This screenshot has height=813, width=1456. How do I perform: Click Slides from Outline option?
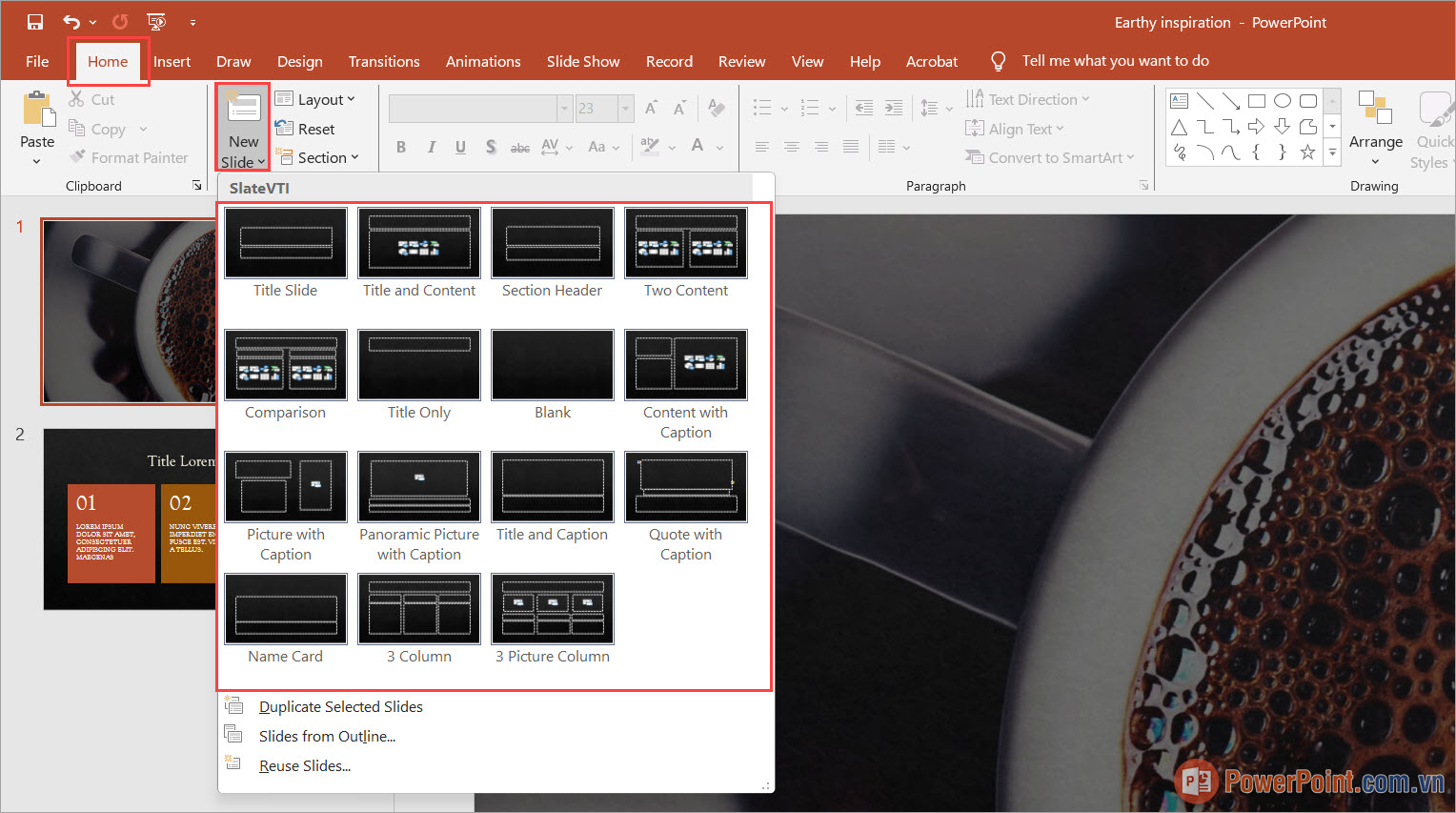pyautogui.click(x=327, y=736)
